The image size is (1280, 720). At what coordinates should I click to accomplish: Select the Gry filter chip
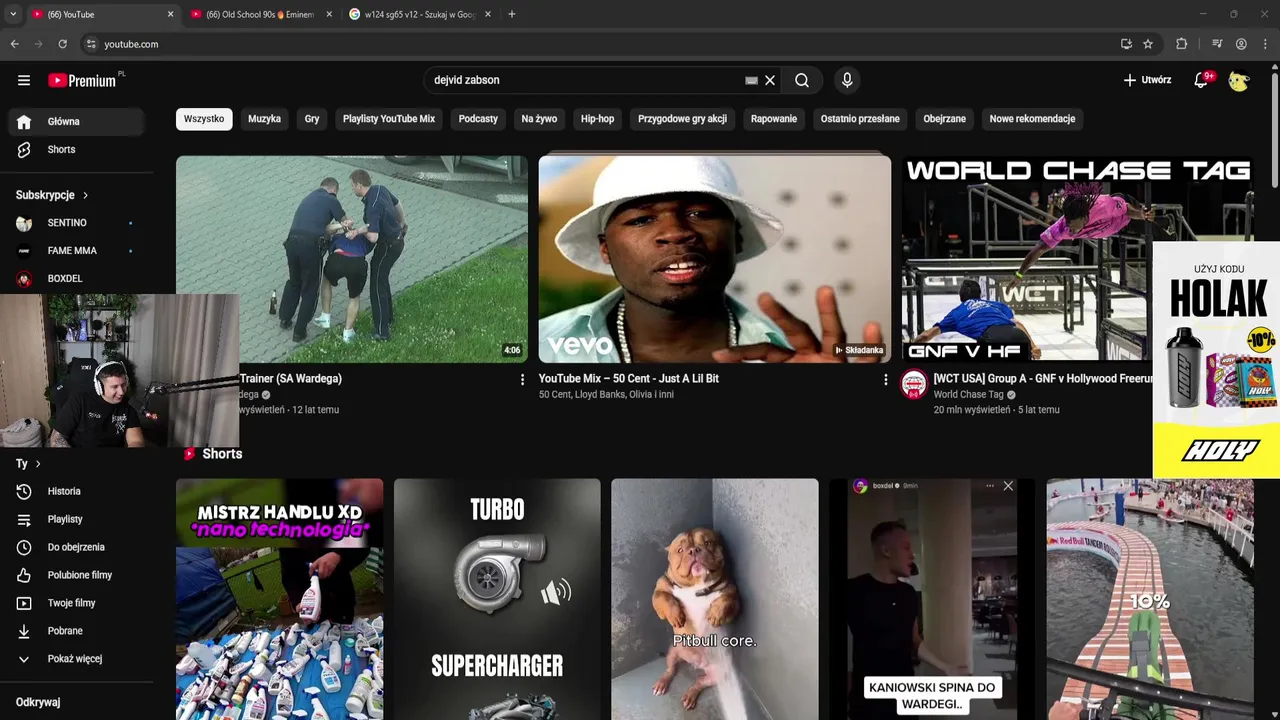[312, 119]
